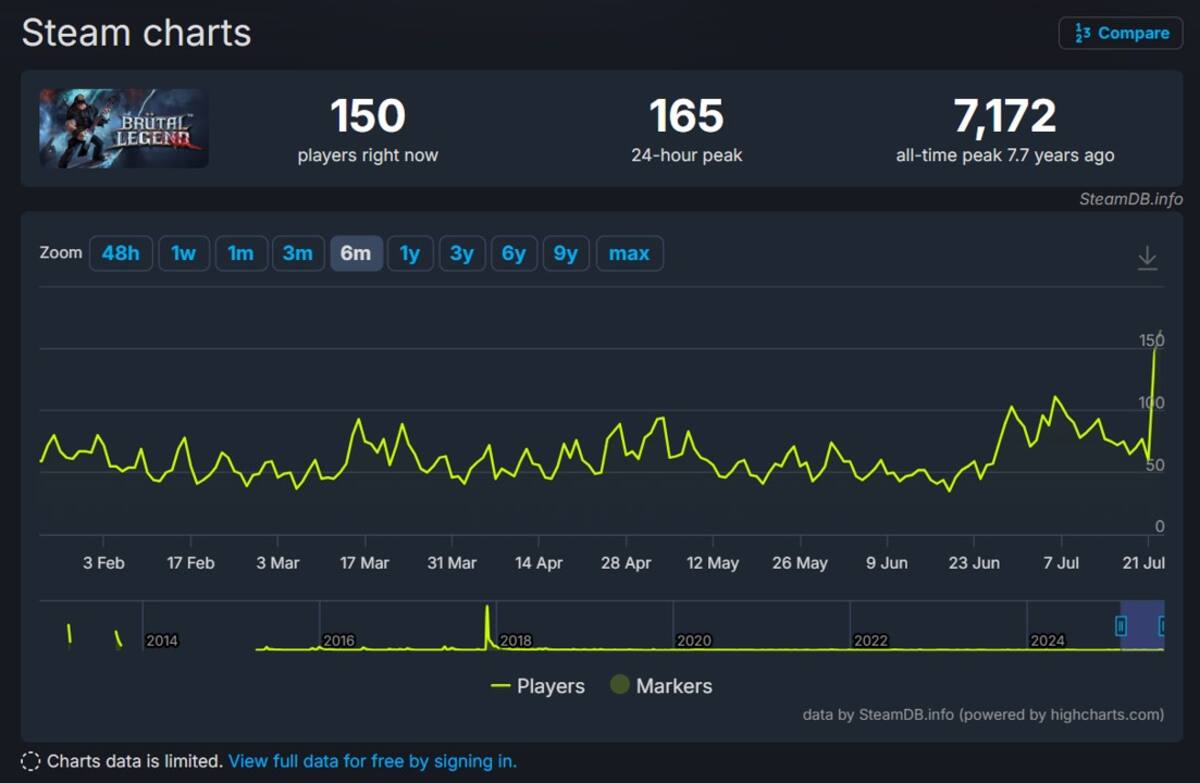Click the 2014 label in the navigator
Screen dimensions: 1200x783
(x=162, y=640)
